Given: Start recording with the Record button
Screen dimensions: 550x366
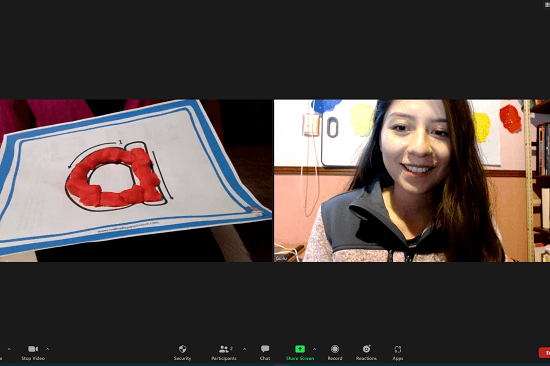Looking at the screenshot, I should (x=335, y=352).
